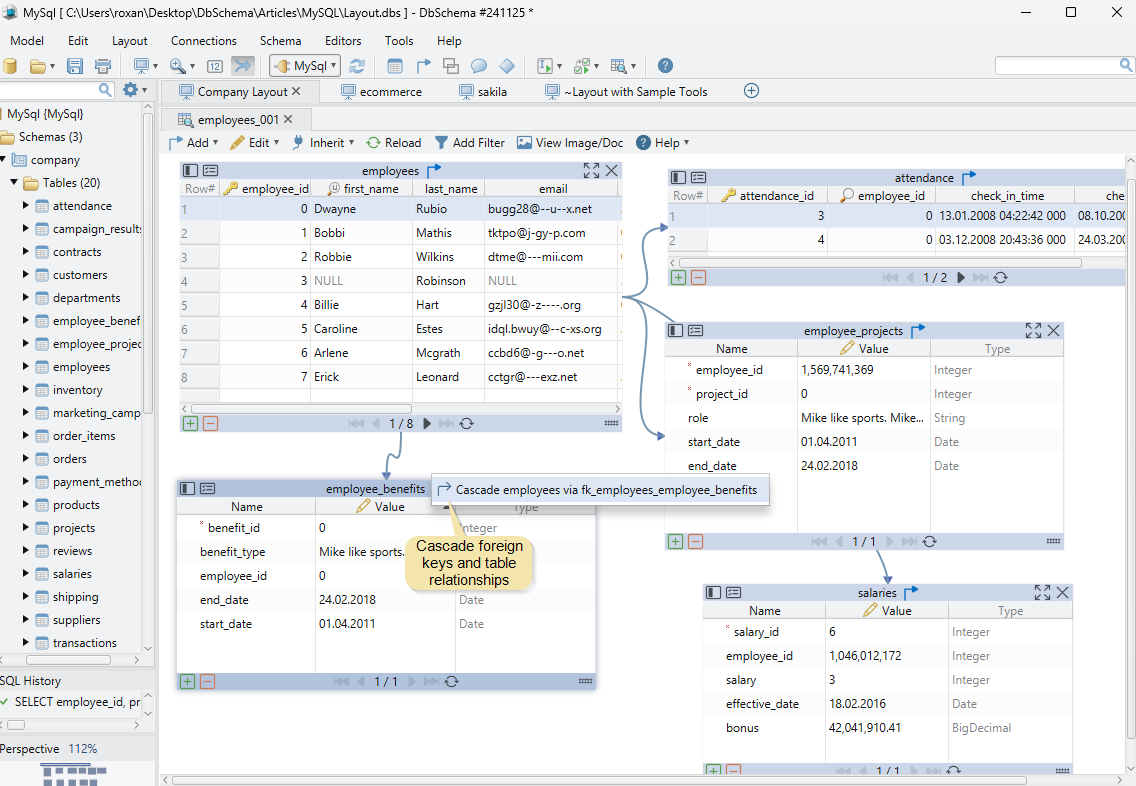
Task: Click the blue help question mark toolbar icon
Action: click(x=665, y=66)
